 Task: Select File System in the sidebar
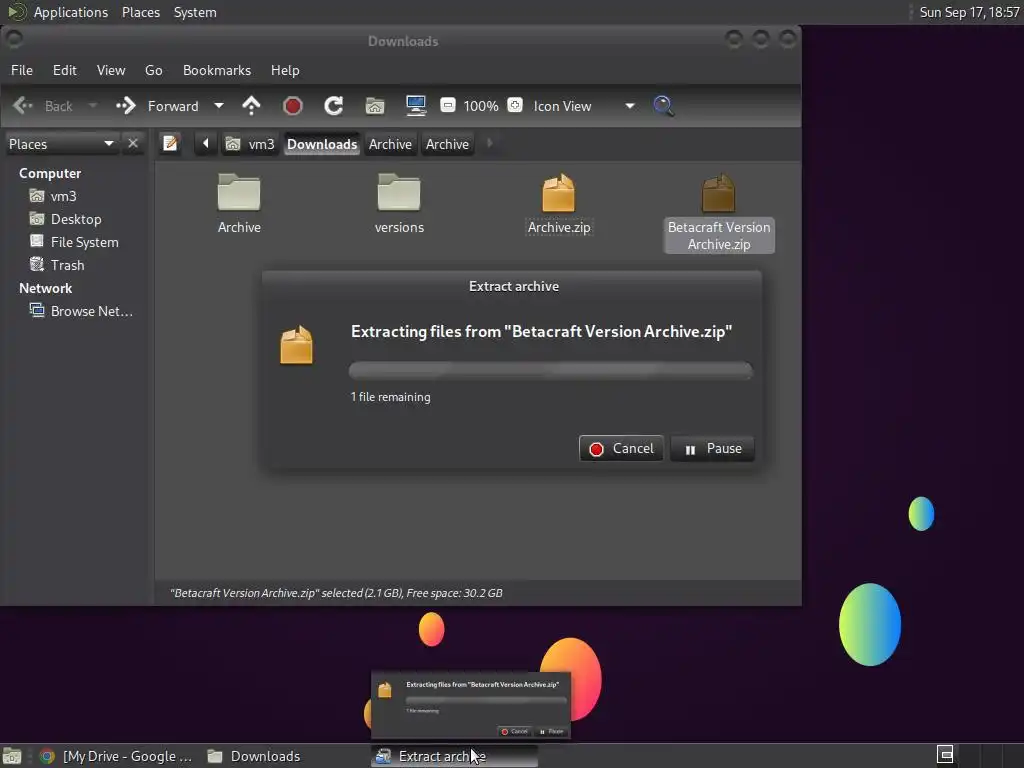(75, 242)
